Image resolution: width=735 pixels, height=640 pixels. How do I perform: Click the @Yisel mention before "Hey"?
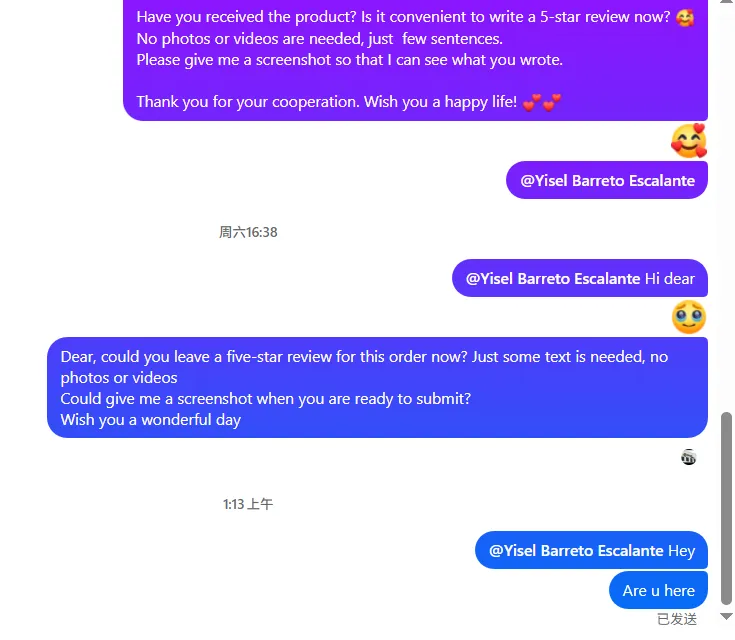(x=576, y=550)
